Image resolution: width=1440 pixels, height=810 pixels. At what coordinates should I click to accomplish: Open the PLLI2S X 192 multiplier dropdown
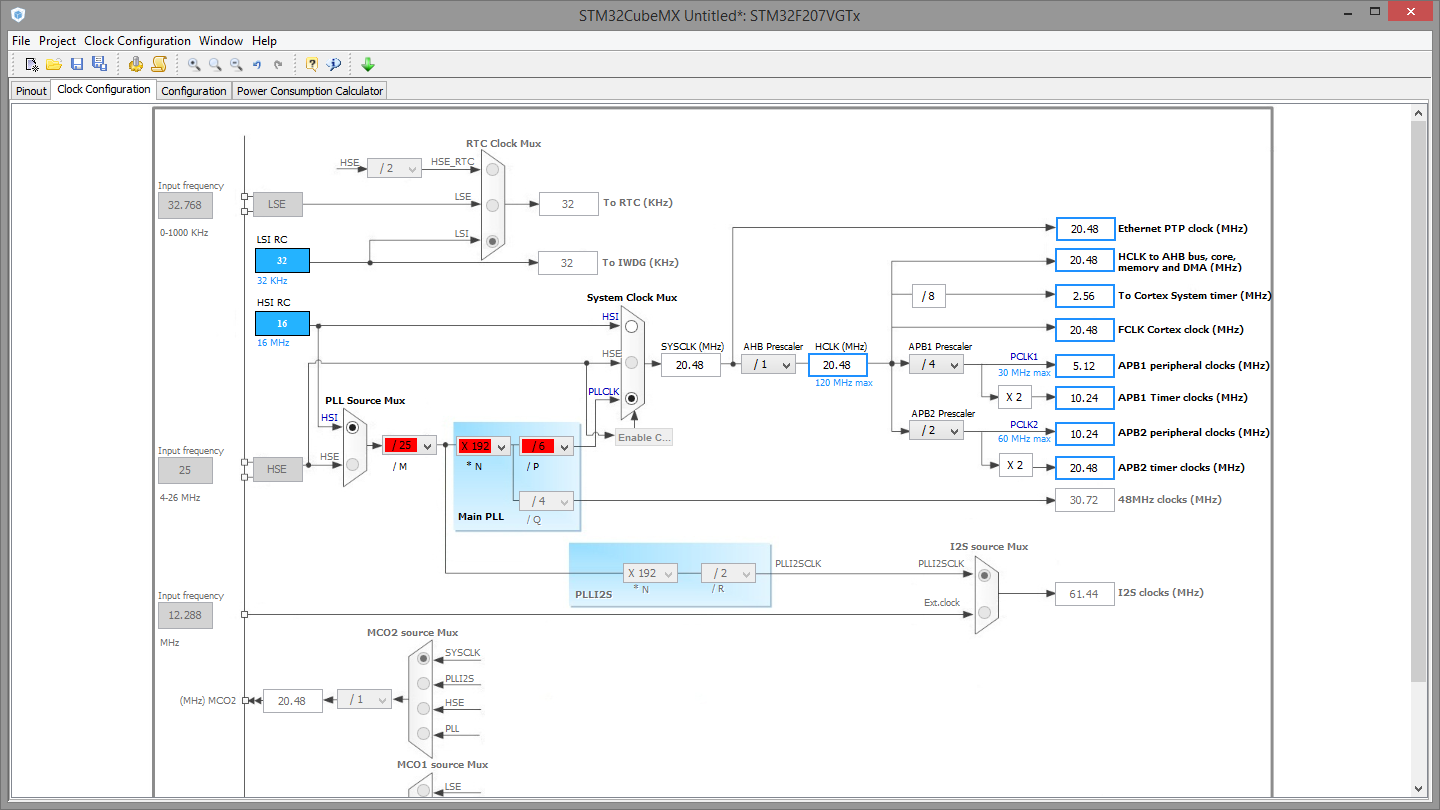tap(650, 573)
